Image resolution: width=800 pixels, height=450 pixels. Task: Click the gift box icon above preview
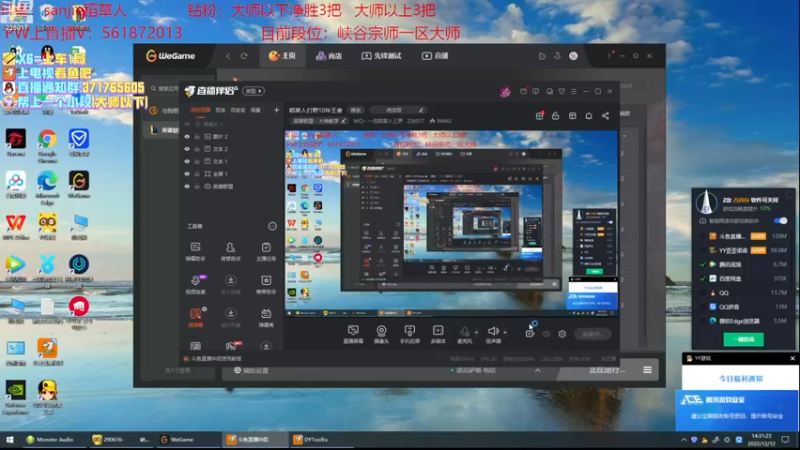click(x=539, y=116)
